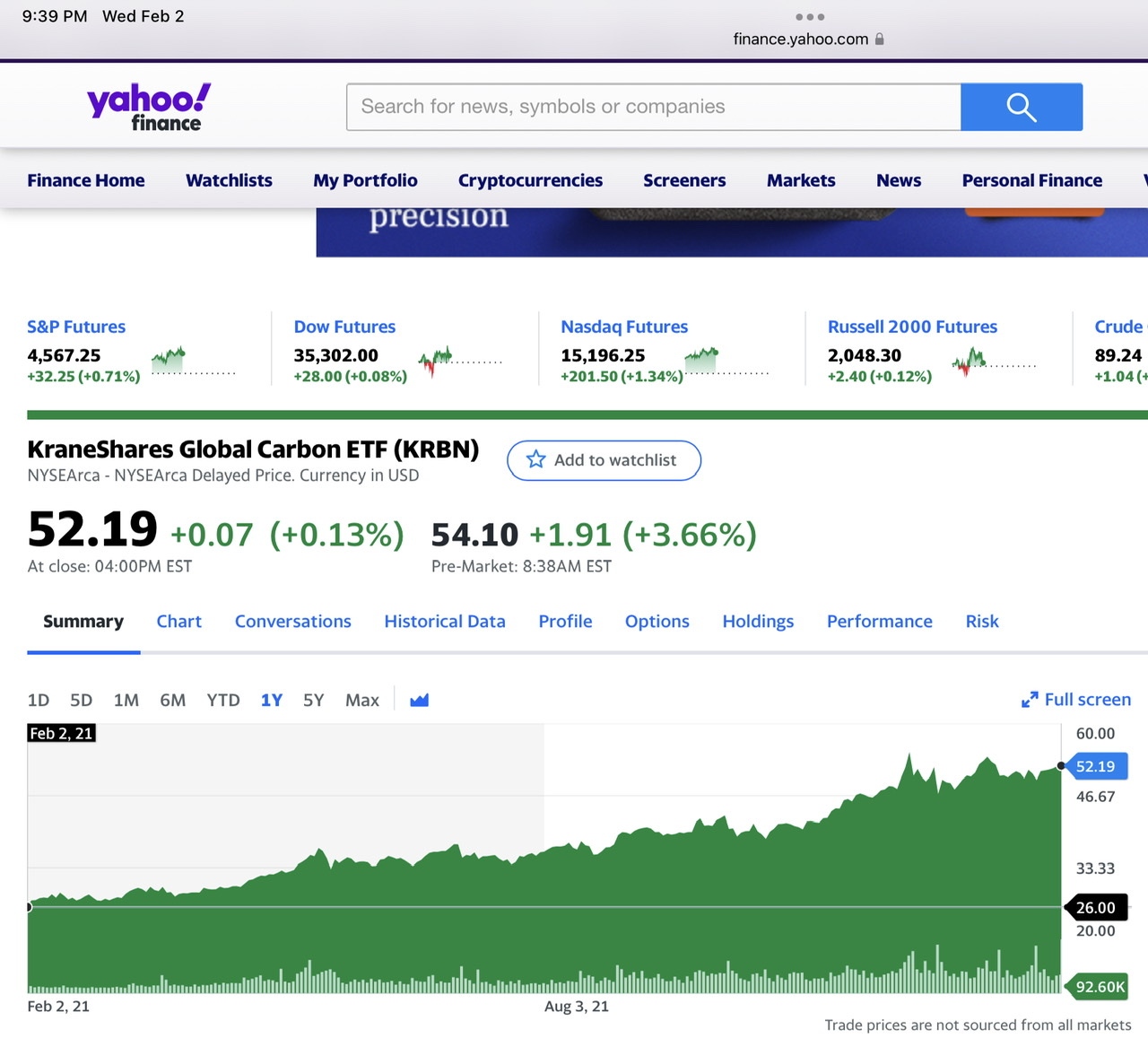Switch to the Chart tab
The width and height of the screenshot is (1148, 1038).
click(179, 622)
